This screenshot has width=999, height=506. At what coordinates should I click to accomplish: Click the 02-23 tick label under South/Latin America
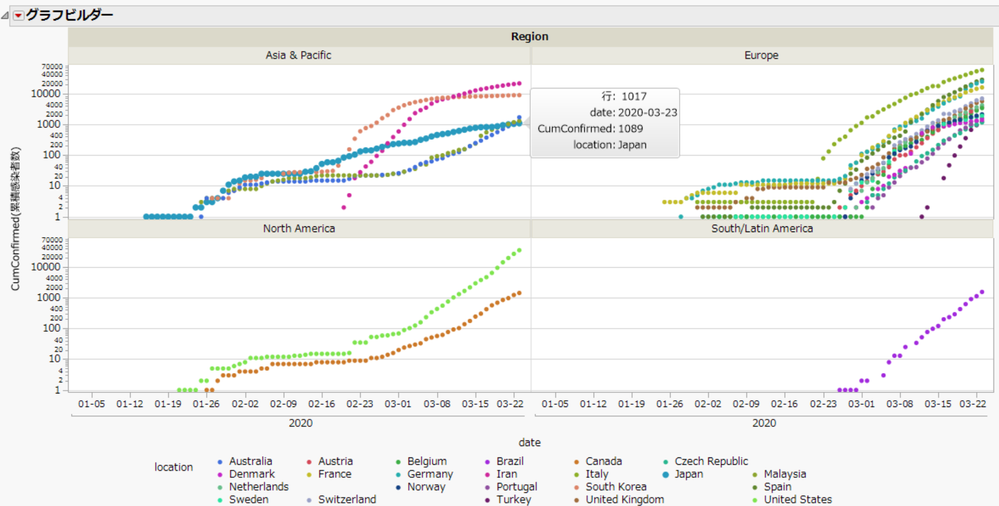(x=823, y=404)
